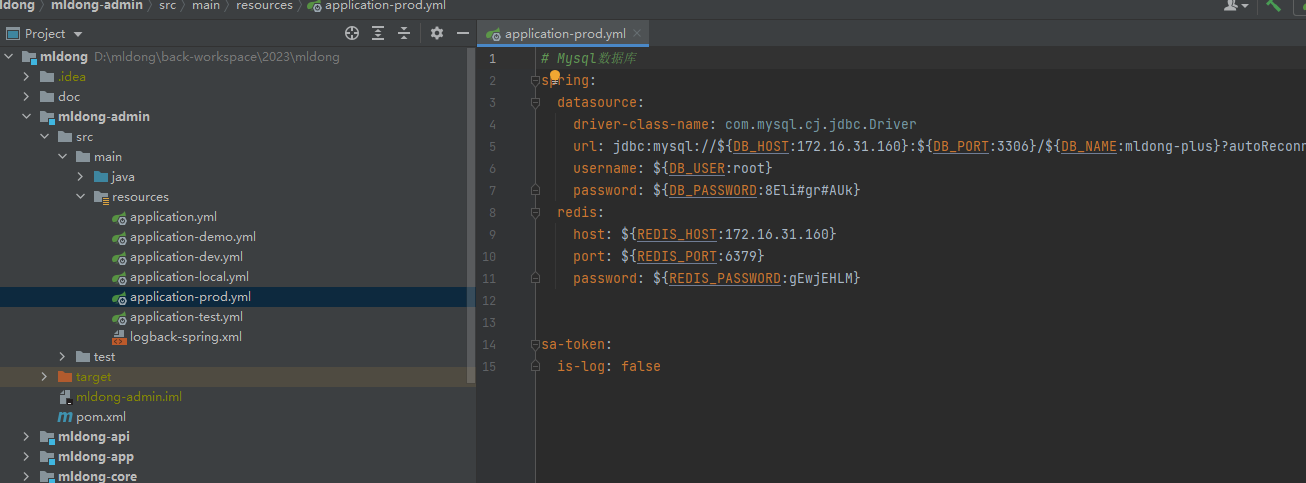Click the is-log false value
Image resolution: width=1306 pixels, height=483 pixels.
click(640, 367)
